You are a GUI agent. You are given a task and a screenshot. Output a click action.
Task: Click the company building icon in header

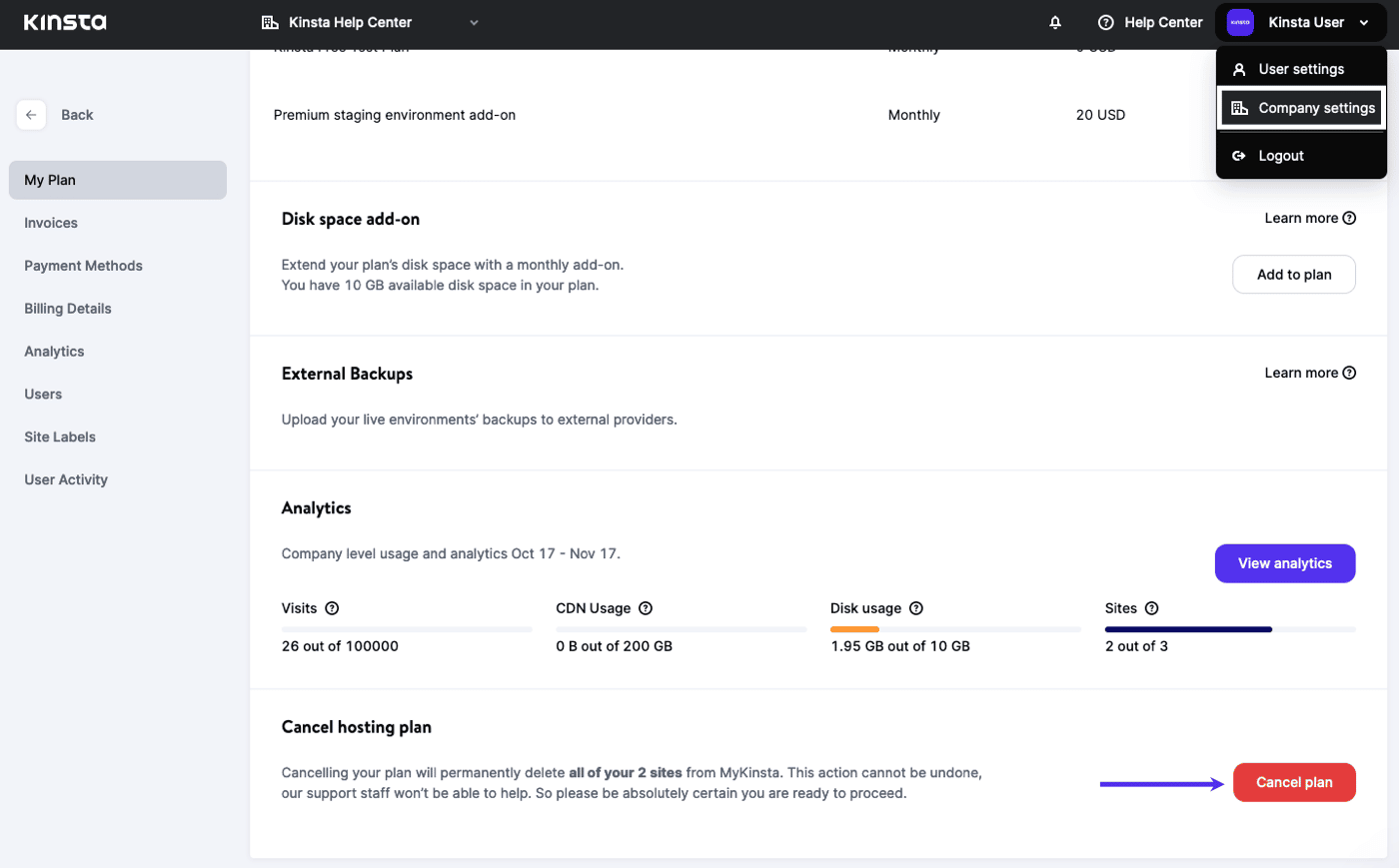coord(270,22)
